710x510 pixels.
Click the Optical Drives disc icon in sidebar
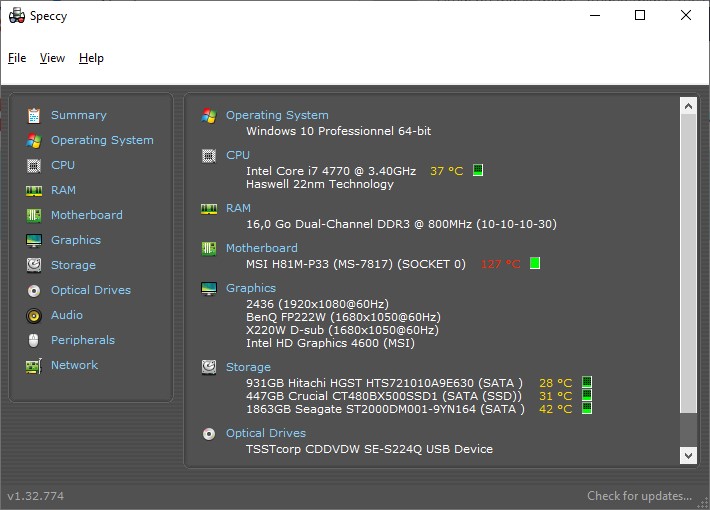[34, 290]
